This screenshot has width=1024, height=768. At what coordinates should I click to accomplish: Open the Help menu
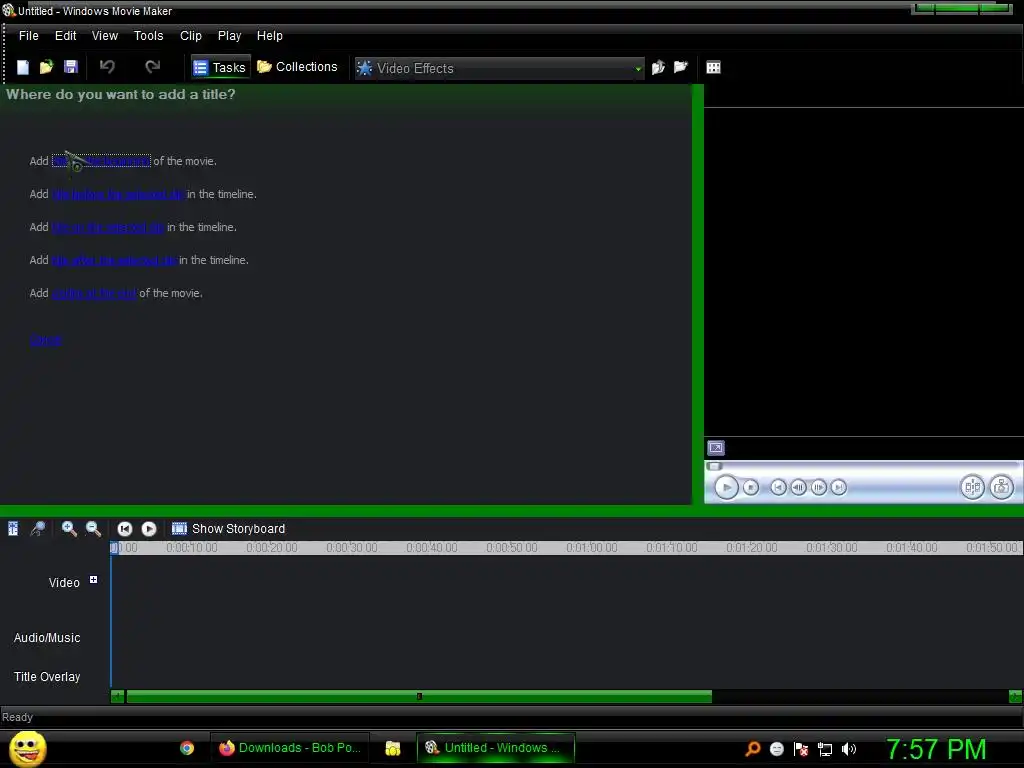point(270,36)
